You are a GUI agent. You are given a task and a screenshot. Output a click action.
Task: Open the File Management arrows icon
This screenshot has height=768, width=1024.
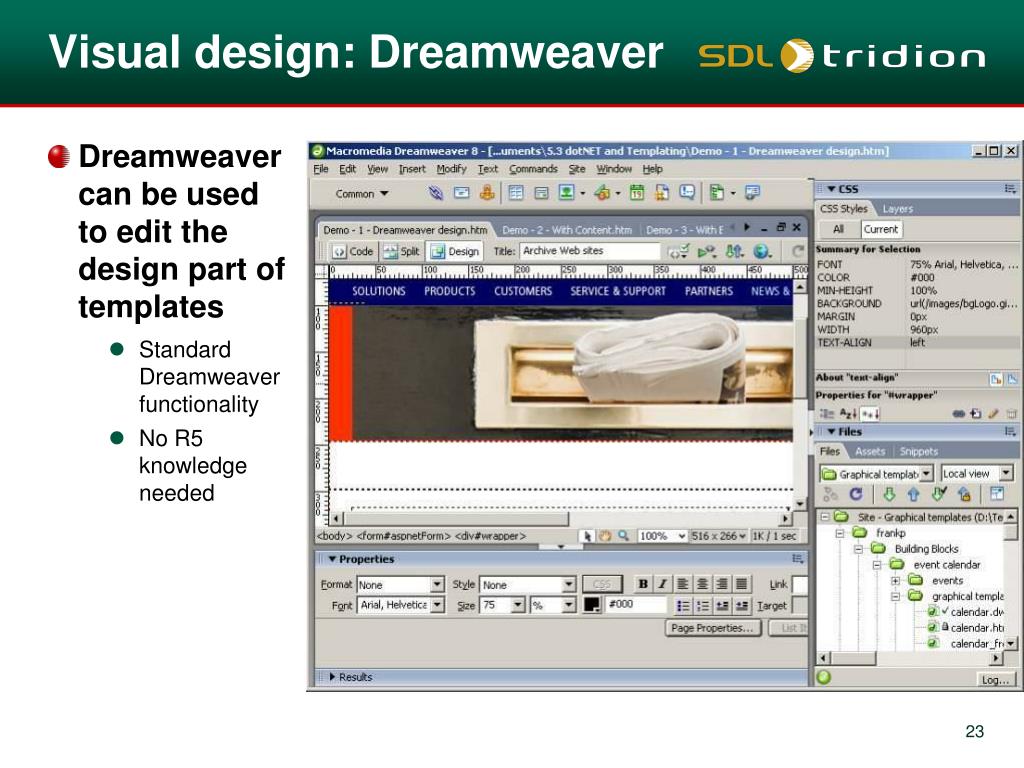click(734, 251)
